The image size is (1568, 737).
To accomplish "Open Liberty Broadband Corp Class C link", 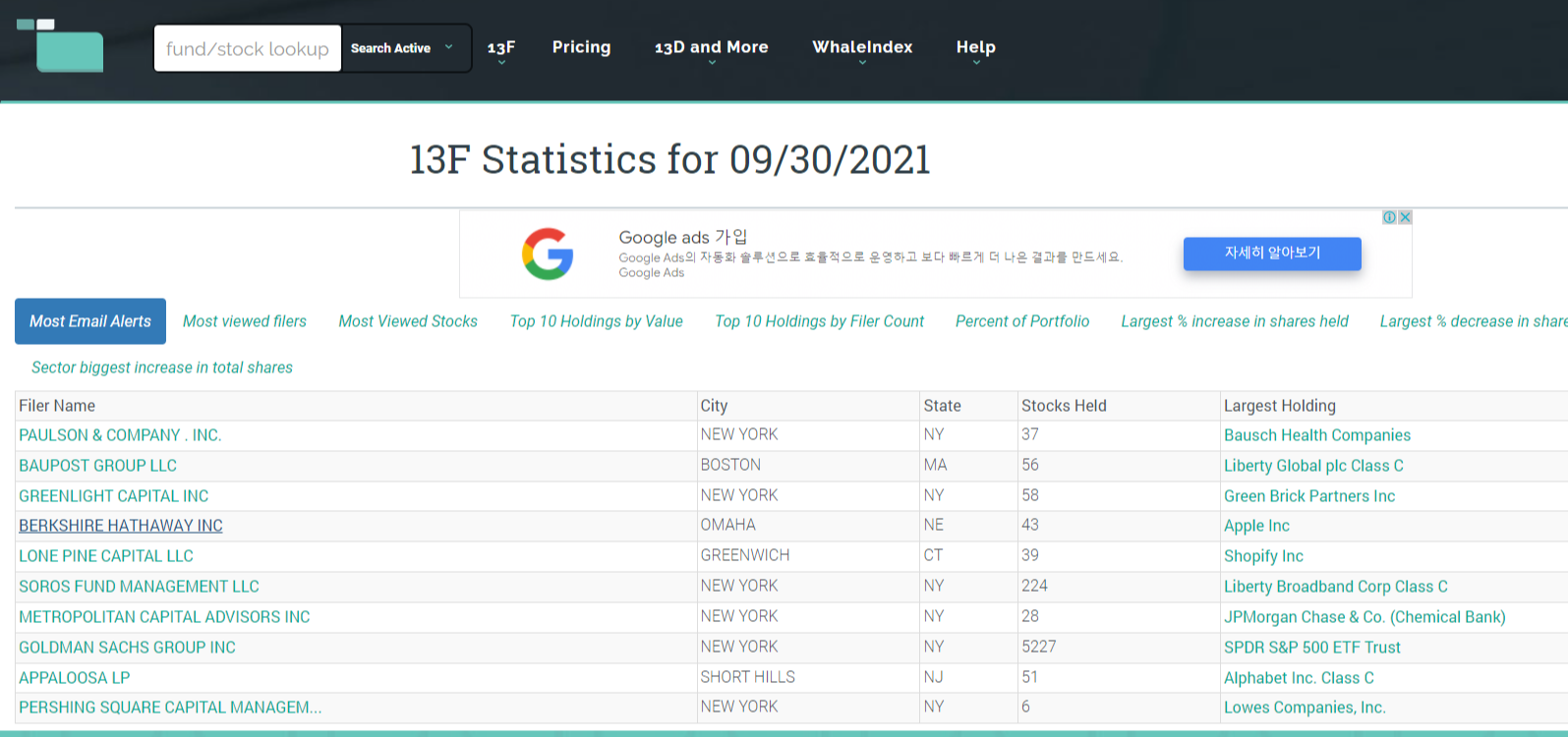I will [1336, 587].
